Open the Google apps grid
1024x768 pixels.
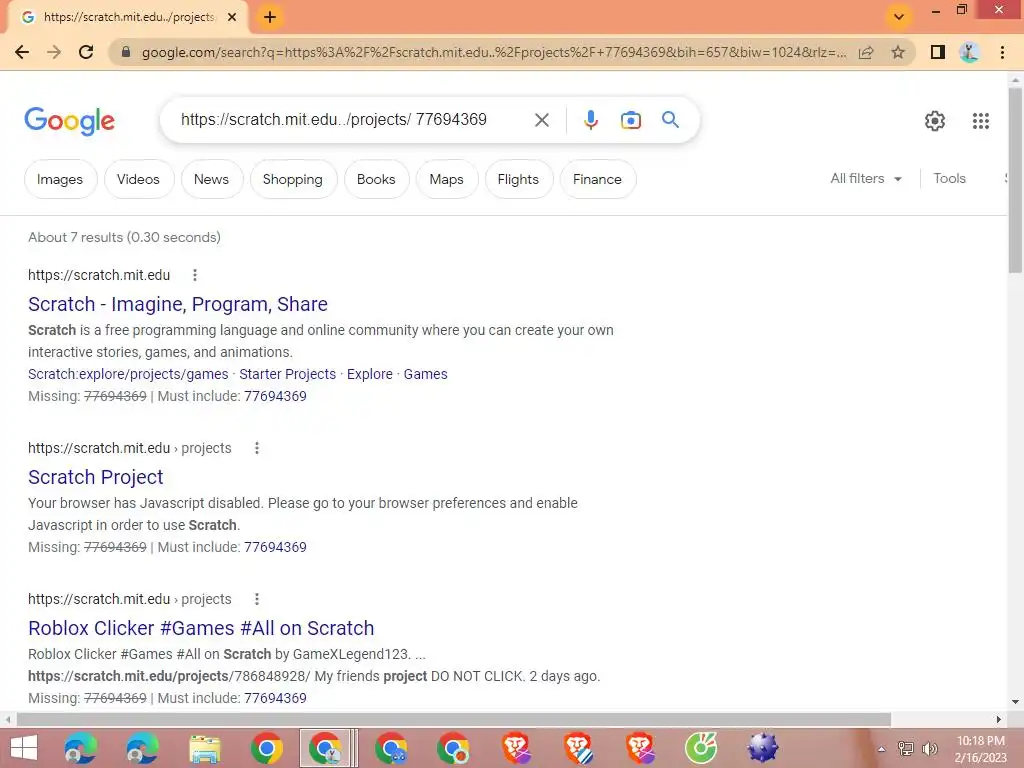[980, 121]
